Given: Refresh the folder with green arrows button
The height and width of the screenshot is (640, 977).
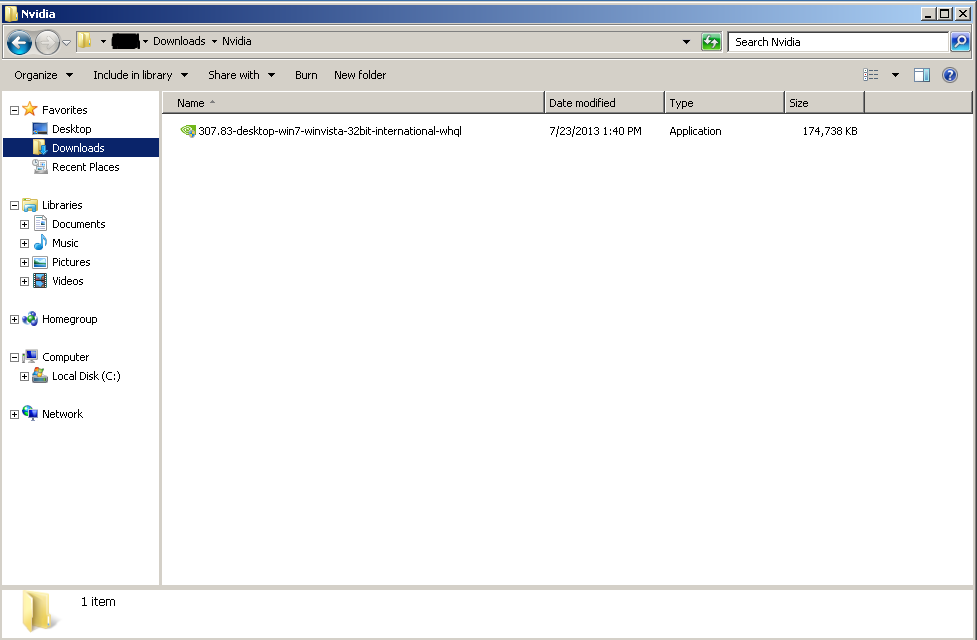Looking at the screenshot, I should click(711, 42).
